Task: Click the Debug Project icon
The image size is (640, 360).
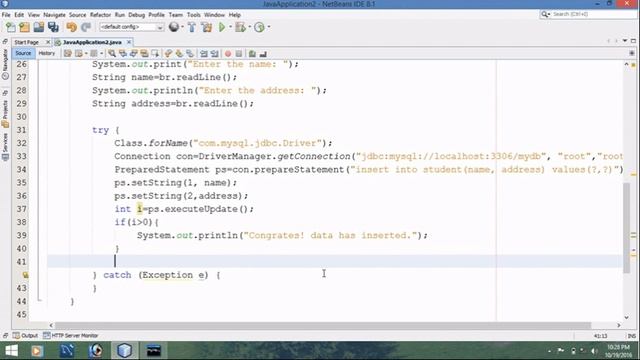Action: pyautogui.click(x=240, y=27)
